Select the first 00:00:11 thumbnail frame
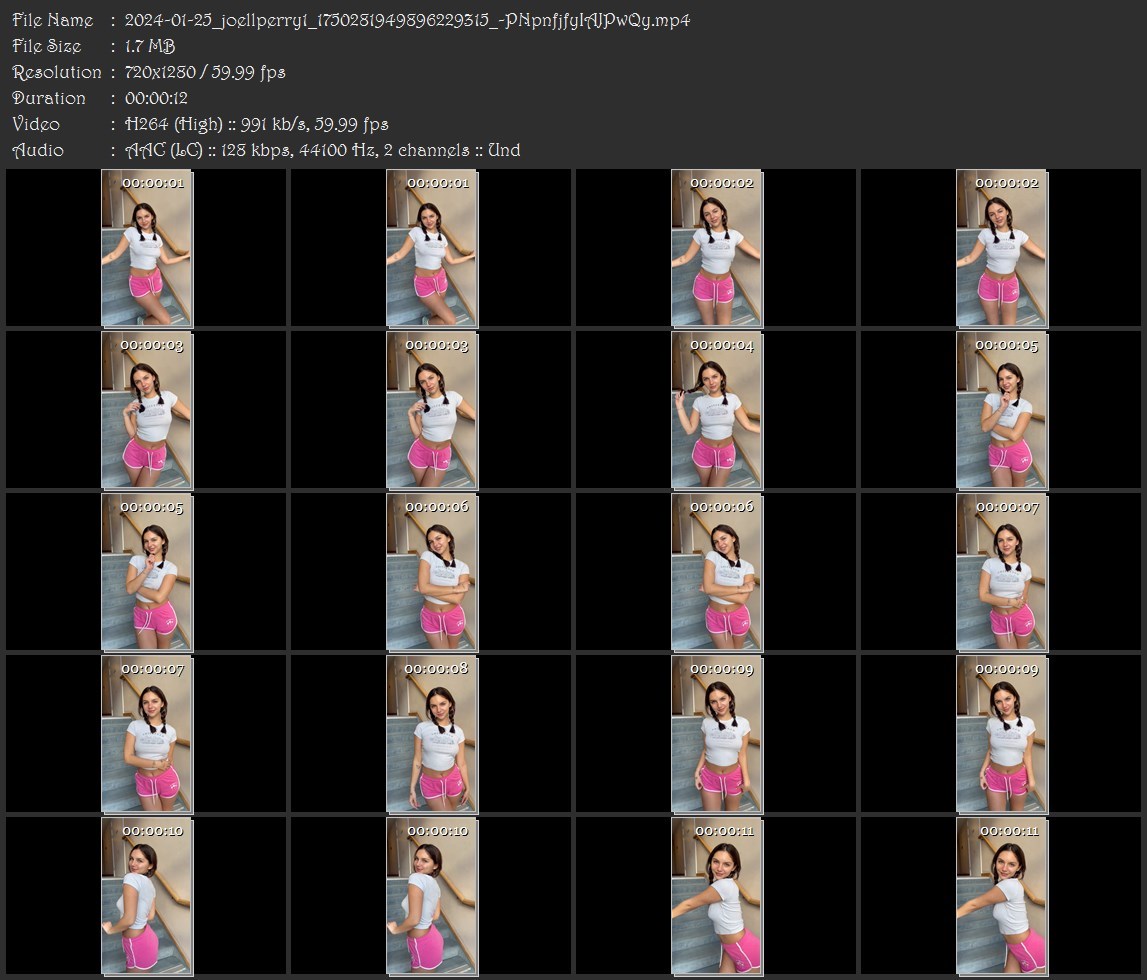 [x=717, y=896]
